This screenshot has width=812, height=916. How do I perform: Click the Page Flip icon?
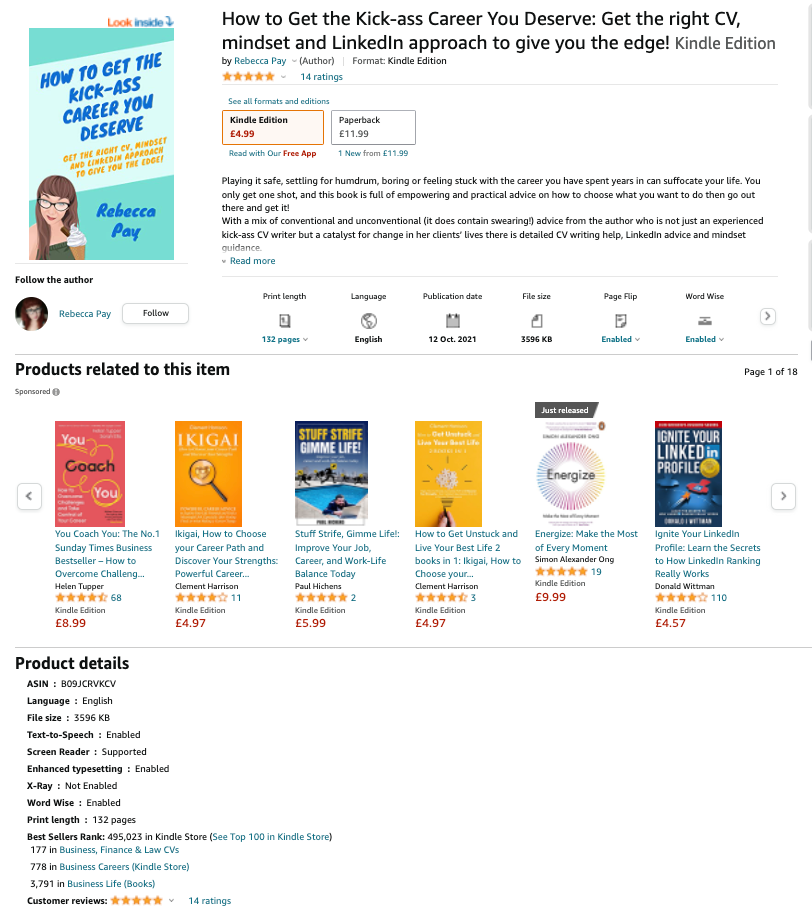pos(621,321)
